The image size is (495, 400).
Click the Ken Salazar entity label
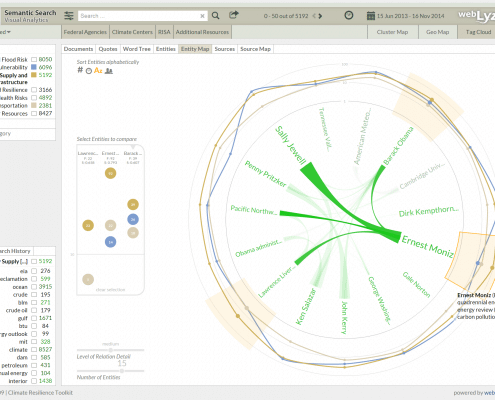click(x=306, y=307)
